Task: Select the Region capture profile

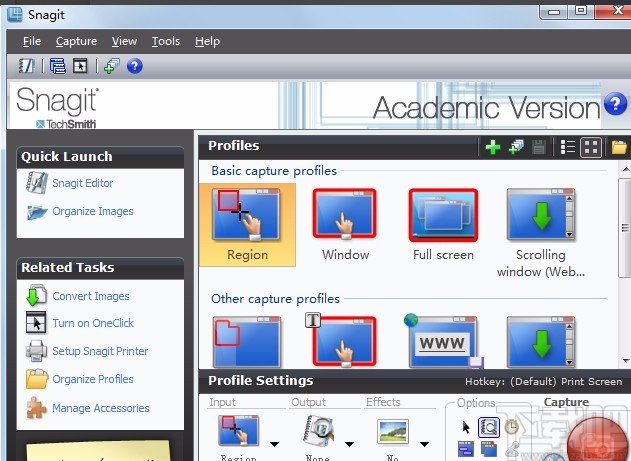Action: 247,225
